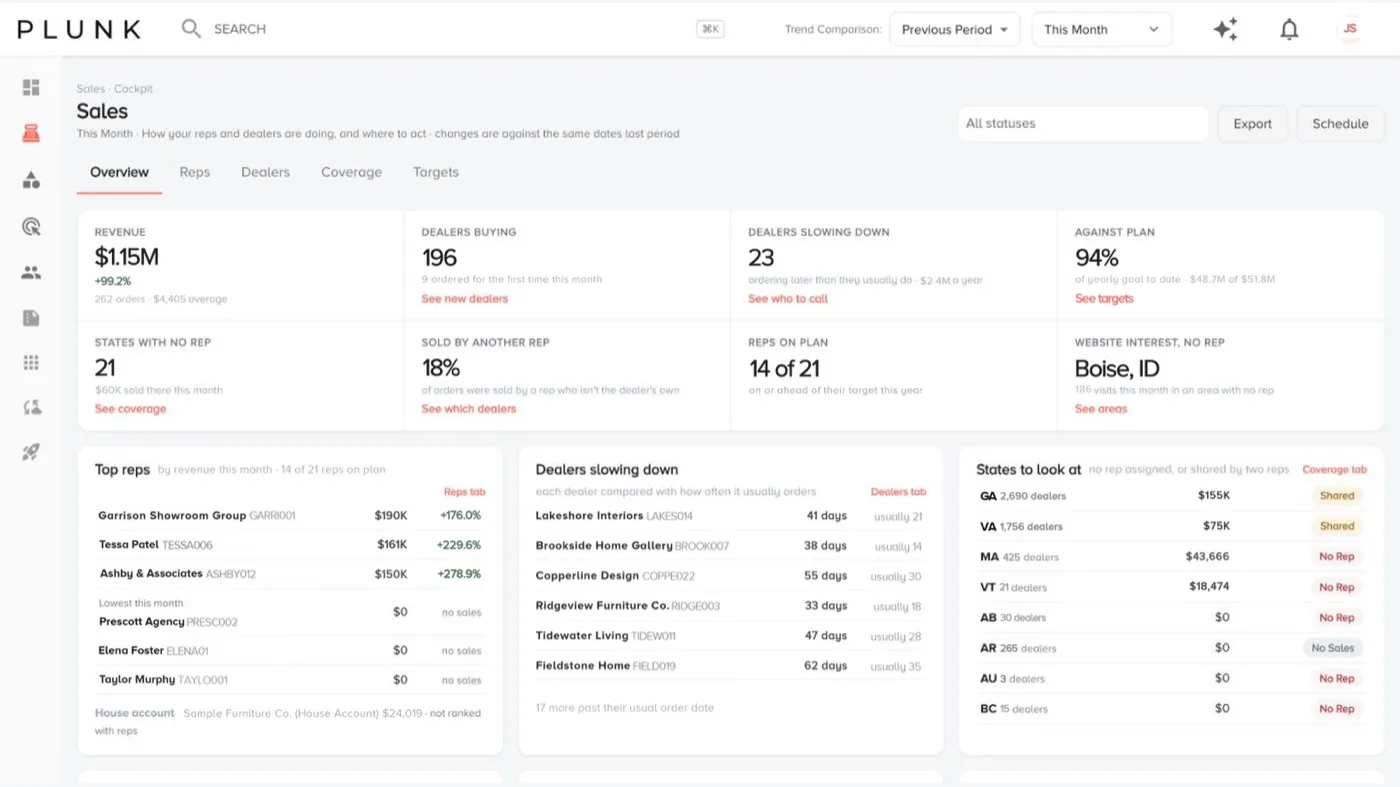Click the Shared badge on the GA row
Viewport: 1400px width, 787px height.
click(1337, 496)
